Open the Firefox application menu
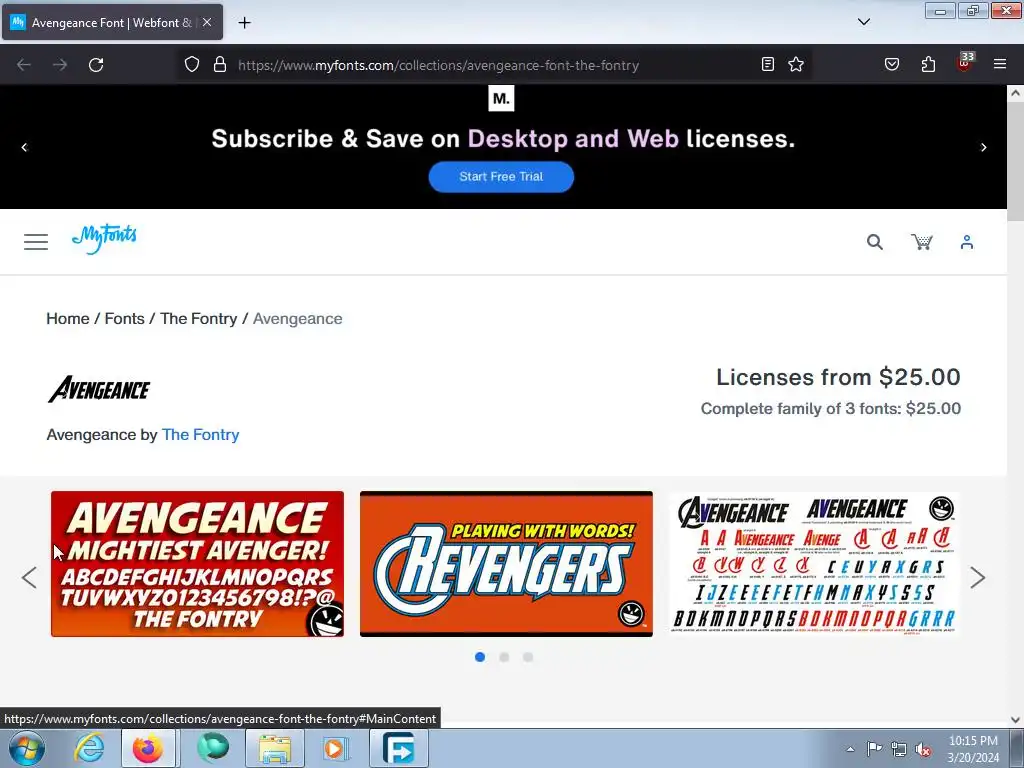Viewport: 1024px width, 768px height. coord(1000,65)
